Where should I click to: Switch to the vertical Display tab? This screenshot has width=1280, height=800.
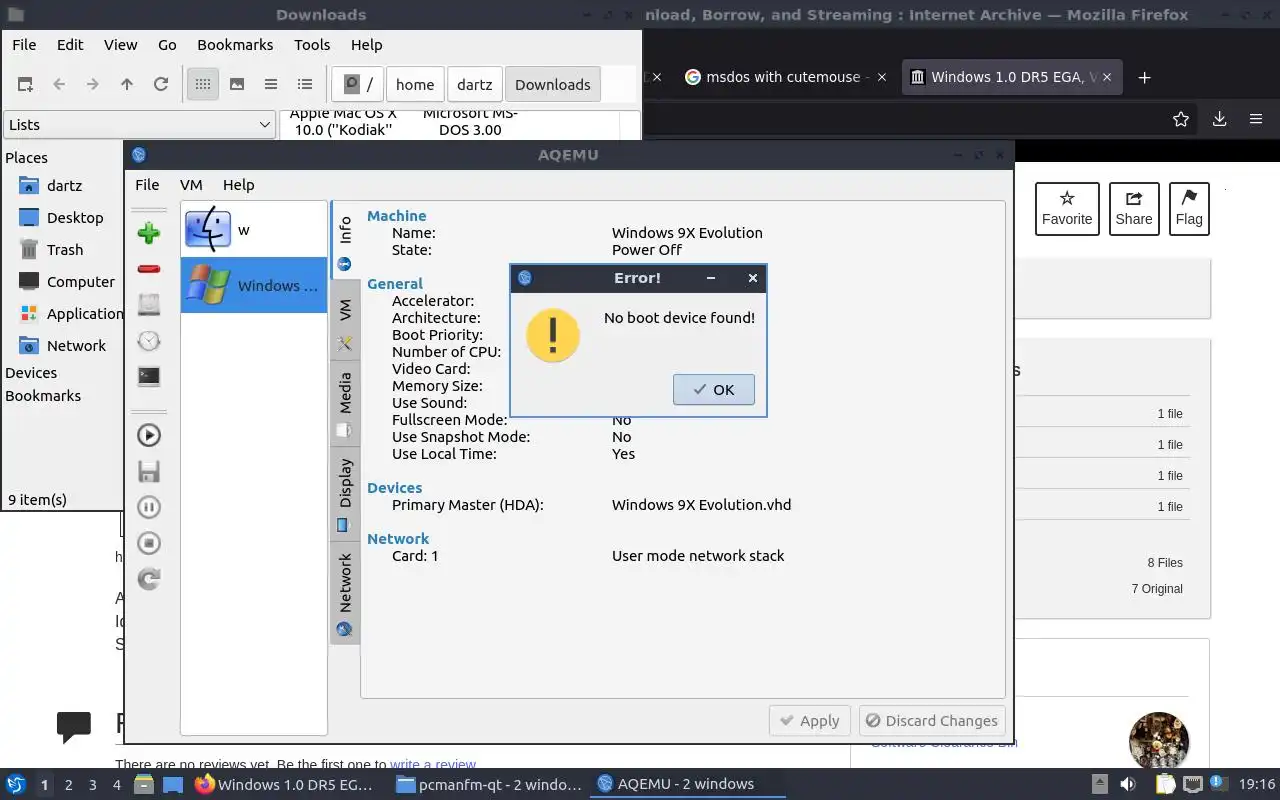coord(345,495)
